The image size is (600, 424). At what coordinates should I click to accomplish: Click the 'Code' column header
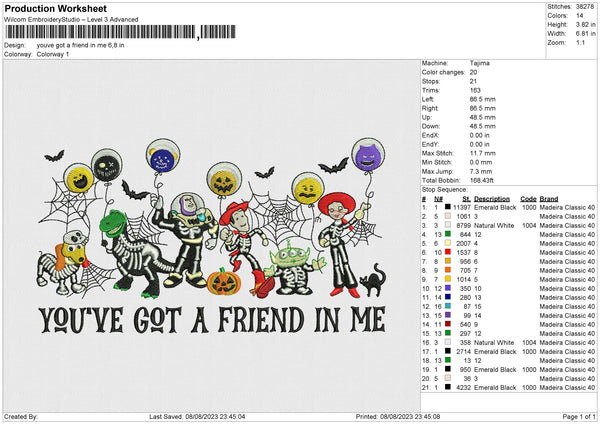pos(528,199)
